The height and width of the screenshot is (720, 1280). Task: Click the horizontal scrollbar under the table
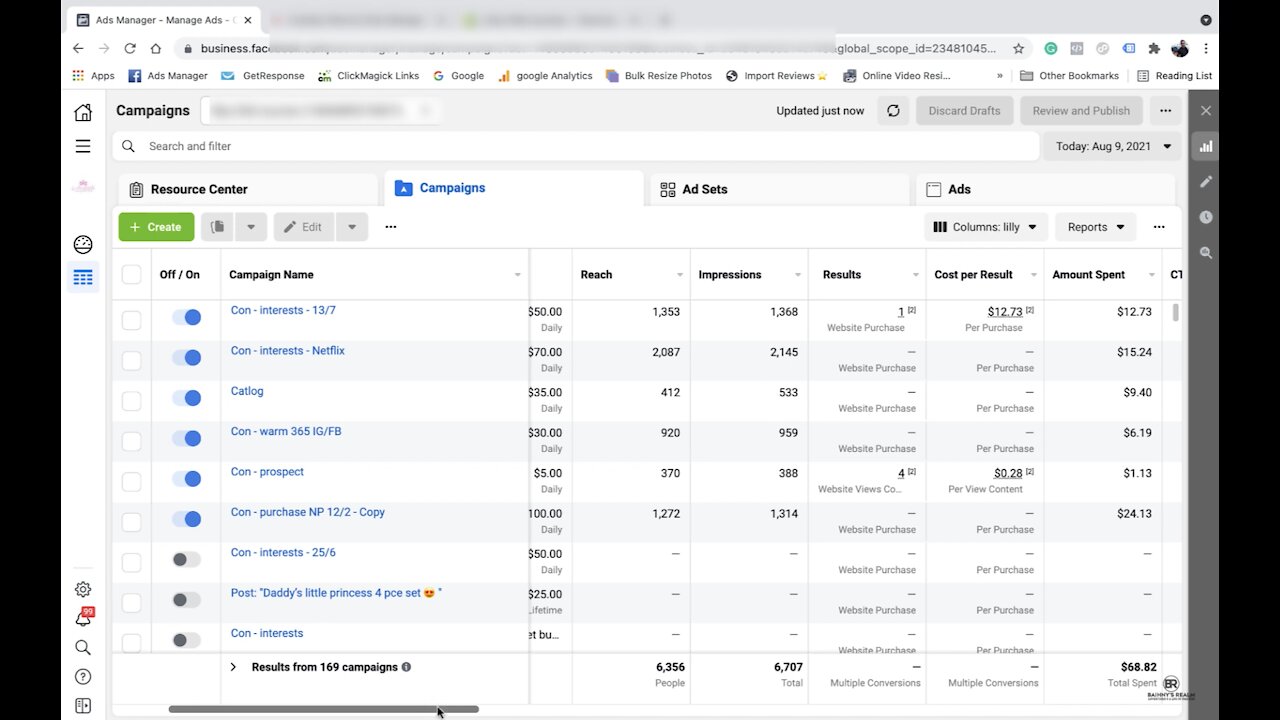point(324,709)
